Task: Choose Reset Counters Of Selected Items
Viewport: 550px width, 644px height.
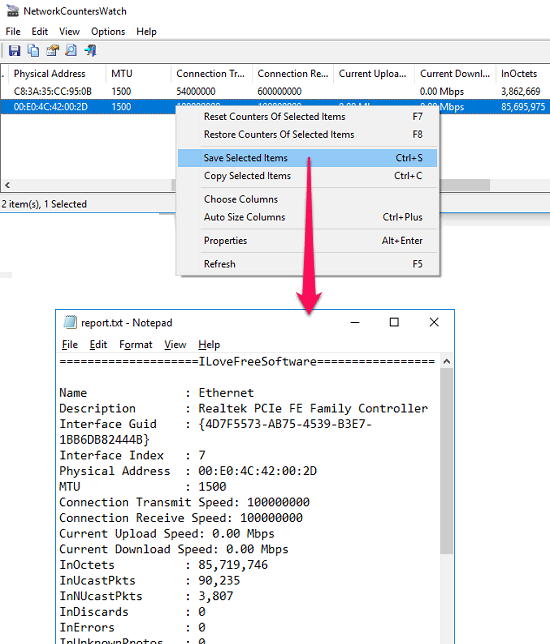Action: pyautogui.click(x=308, y=117)
